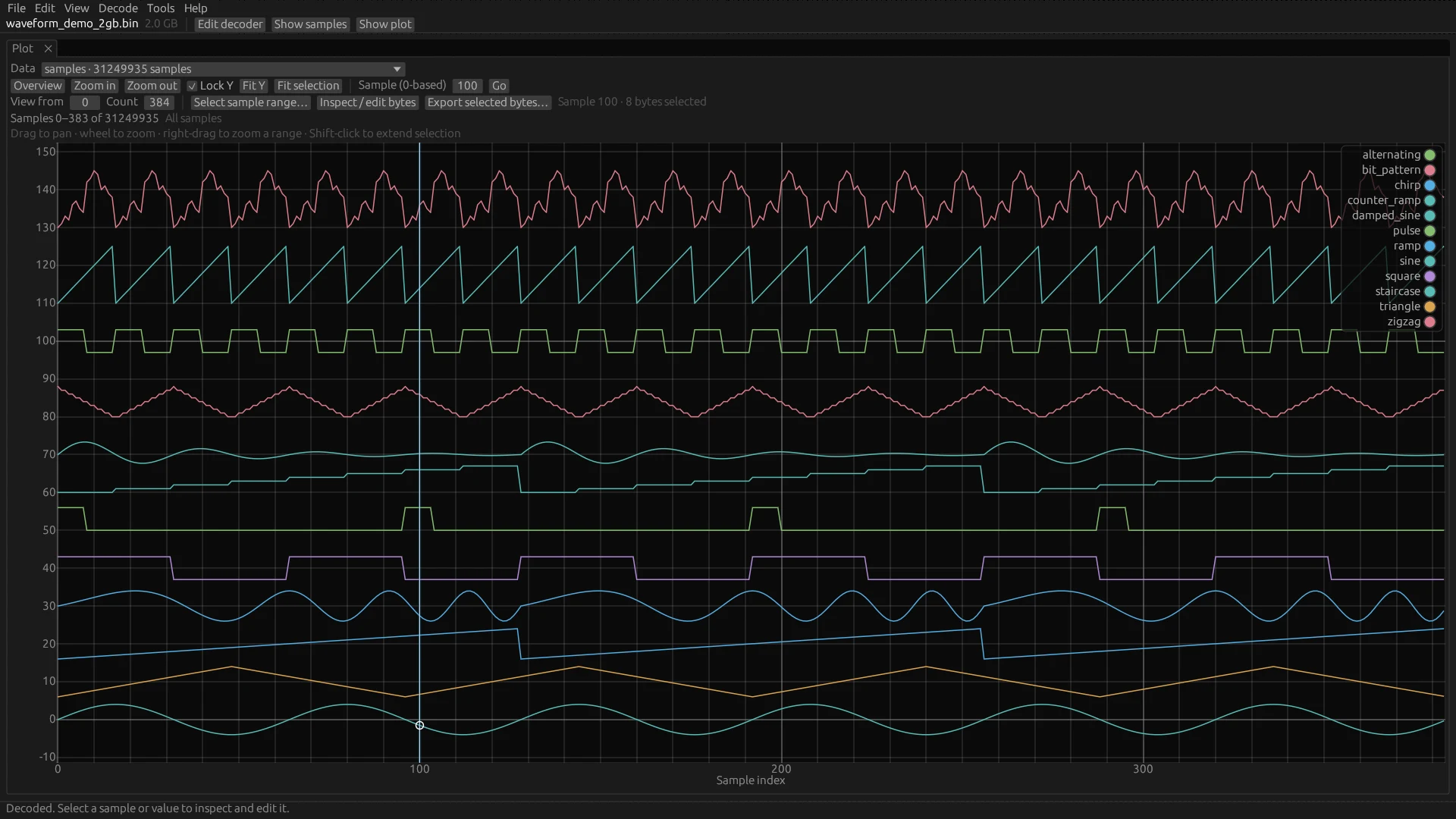Toggle chirp series color dot in legend

[1429, 186]
